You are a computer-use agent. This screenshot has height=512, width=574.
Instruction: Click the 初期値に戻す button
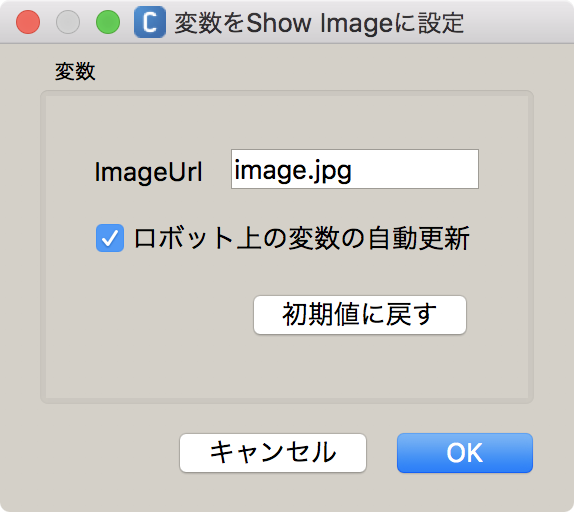click(x=360, y=315)
